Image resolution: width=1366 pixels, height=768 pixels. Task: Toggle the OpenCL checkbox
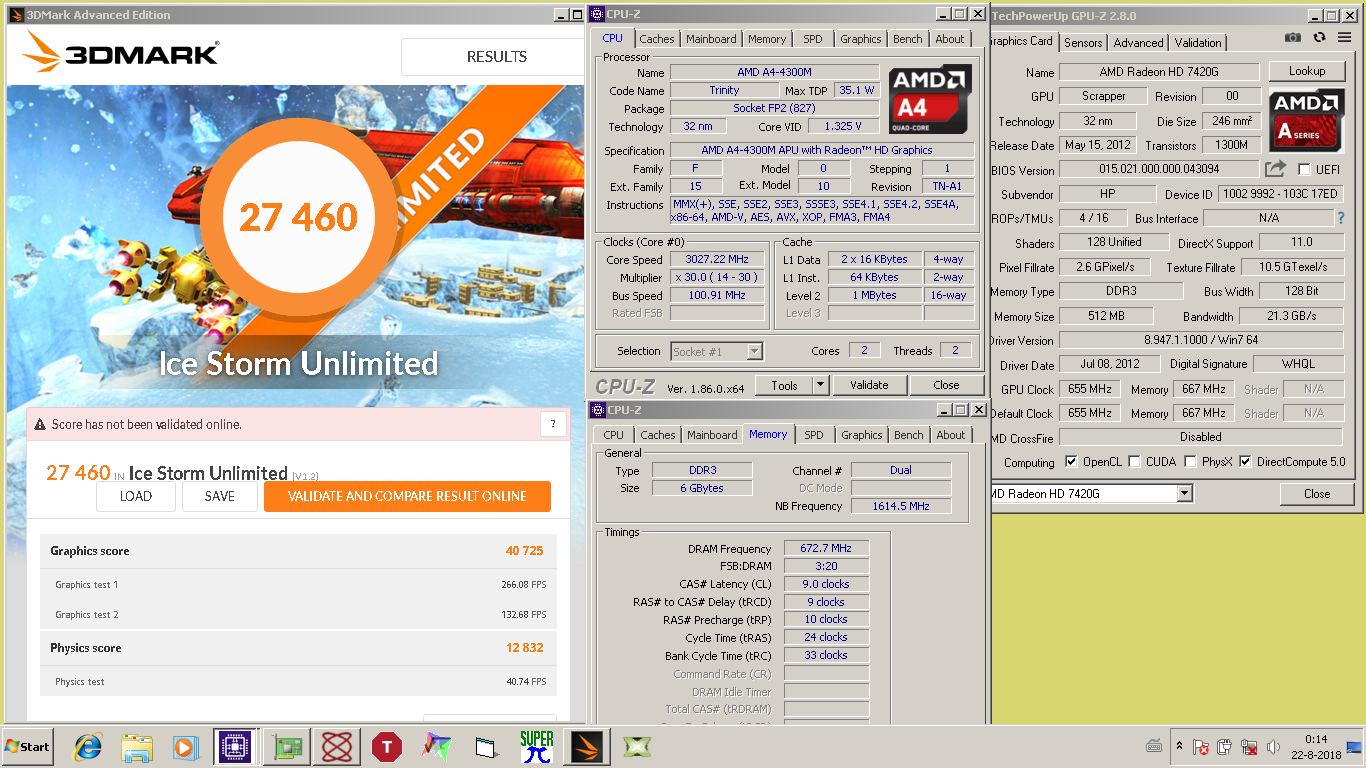click(x=1072, y=462)
